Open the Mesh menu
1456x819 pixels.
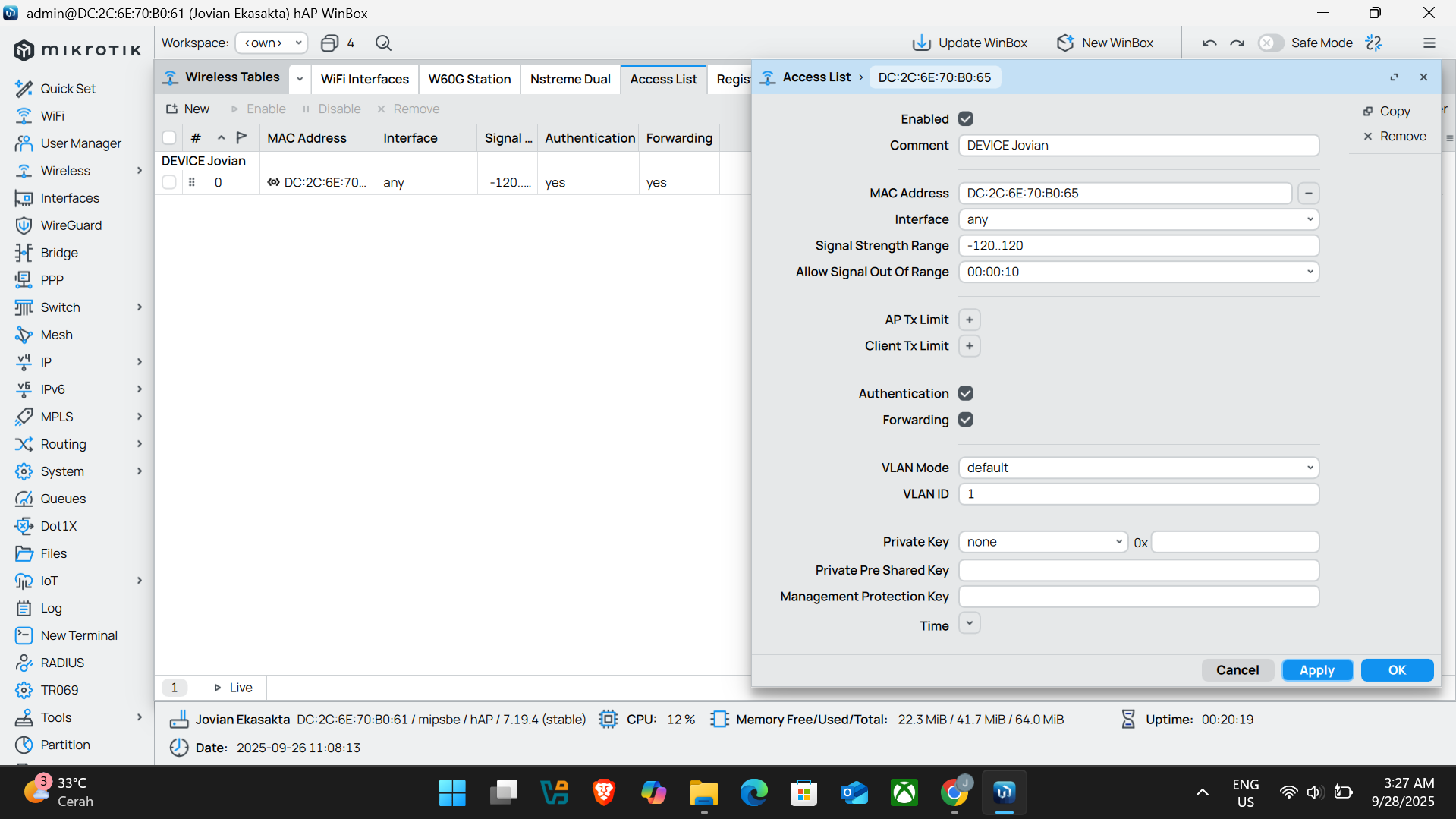click(x=56, y=335)
